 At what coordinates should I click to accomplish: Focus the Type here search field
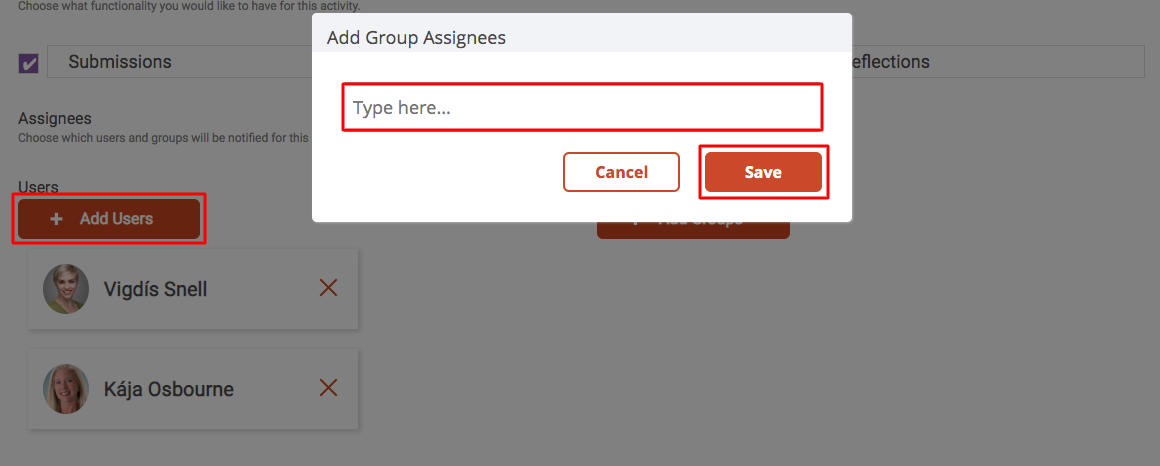(582, 108)
